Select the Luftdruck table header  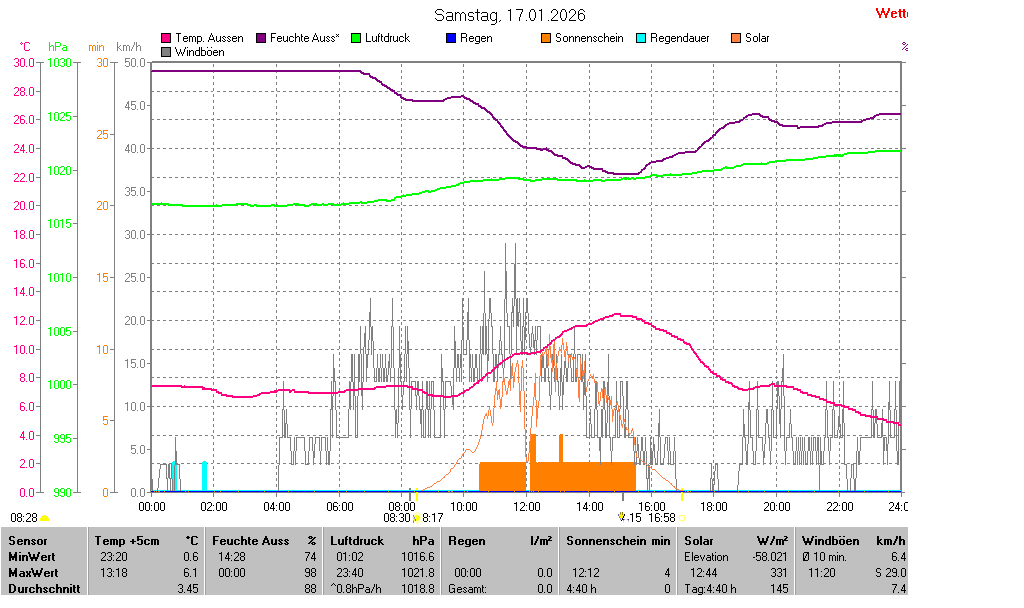[371, 541]
